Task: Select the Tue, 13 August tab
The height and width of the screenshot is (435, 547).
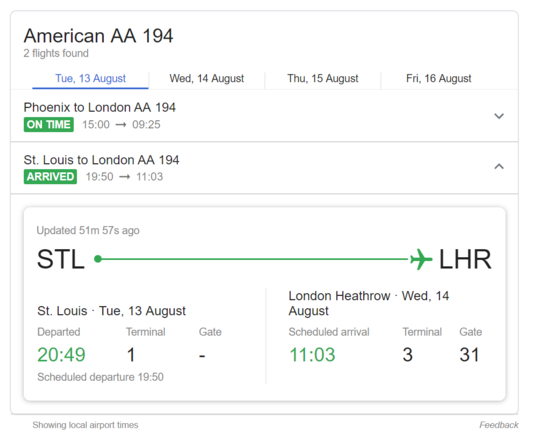Action: 90,78
